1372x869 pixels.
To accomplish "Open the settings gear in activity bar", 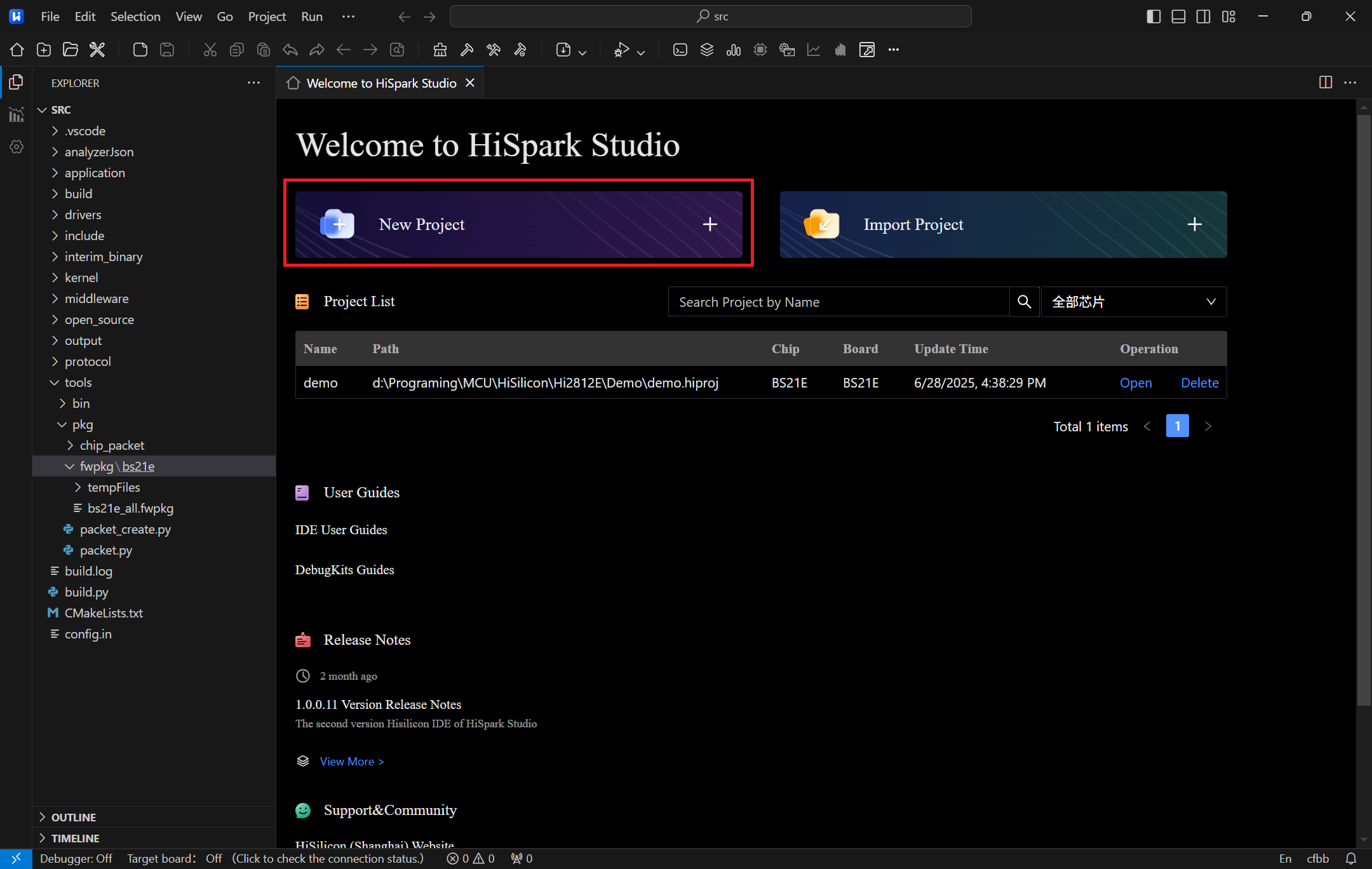I will pos(17,147).
